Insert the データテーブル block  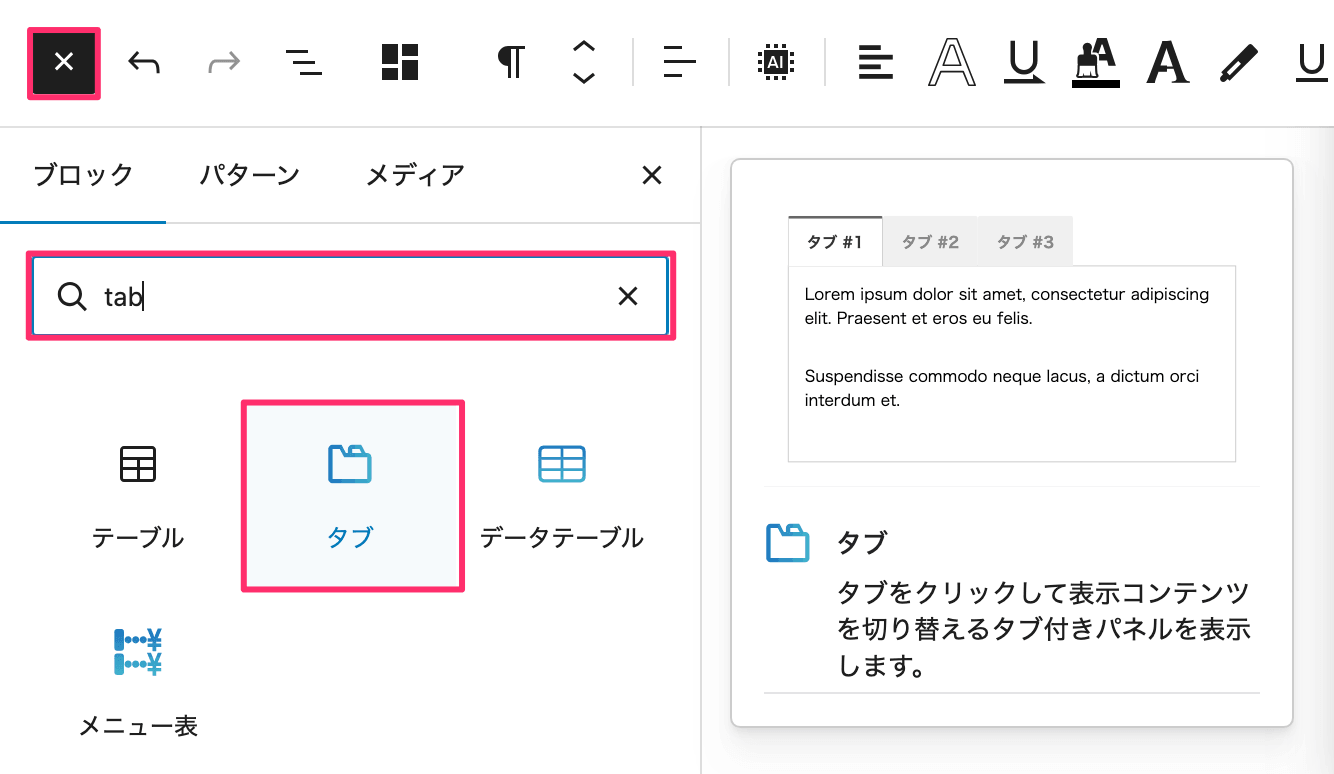[x=561, y=496]
